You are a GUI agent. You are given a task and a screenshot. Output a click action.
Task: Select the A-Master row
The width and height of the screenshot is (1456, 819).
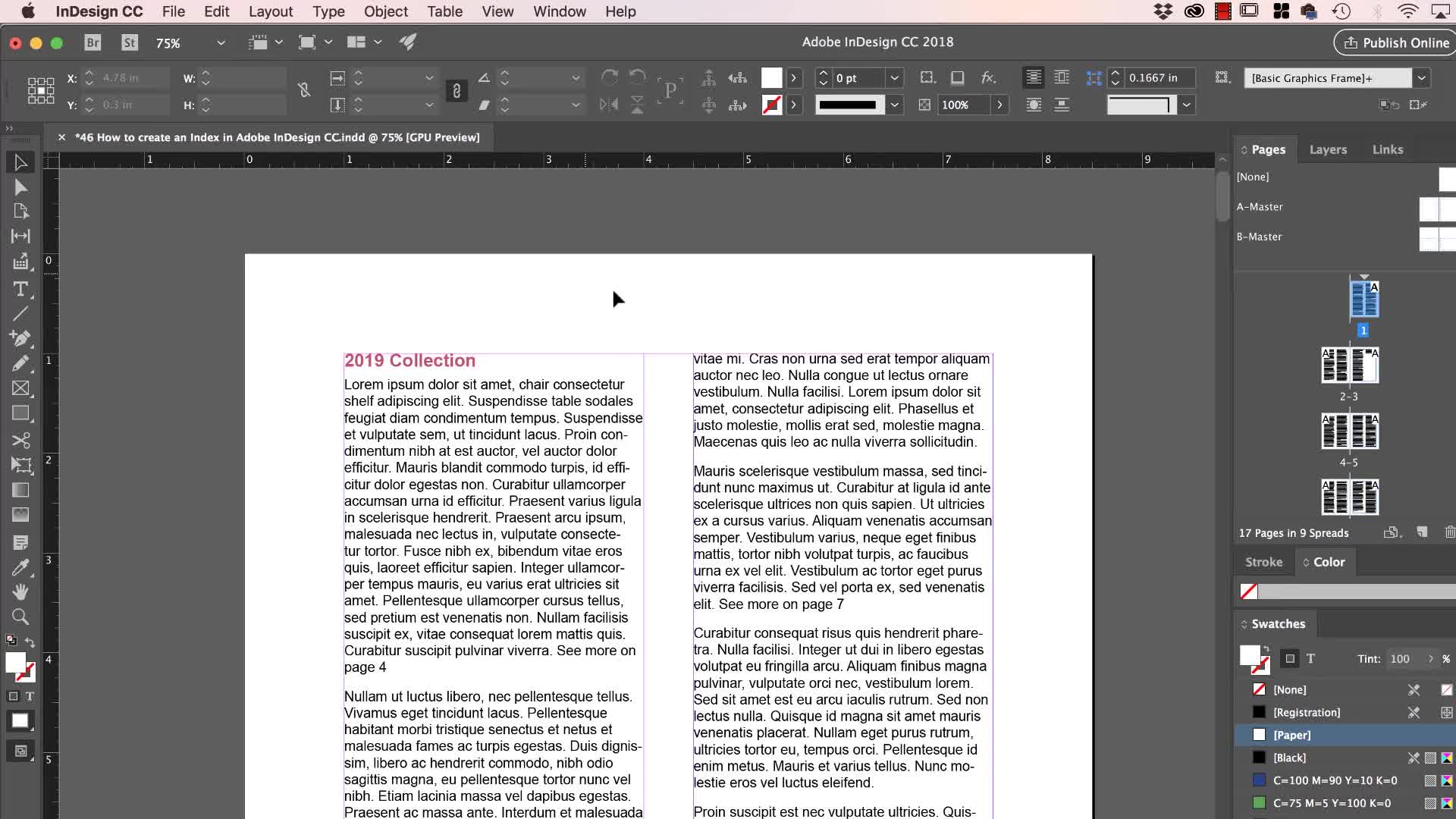pyautogui.click(x=1345, y=207)
